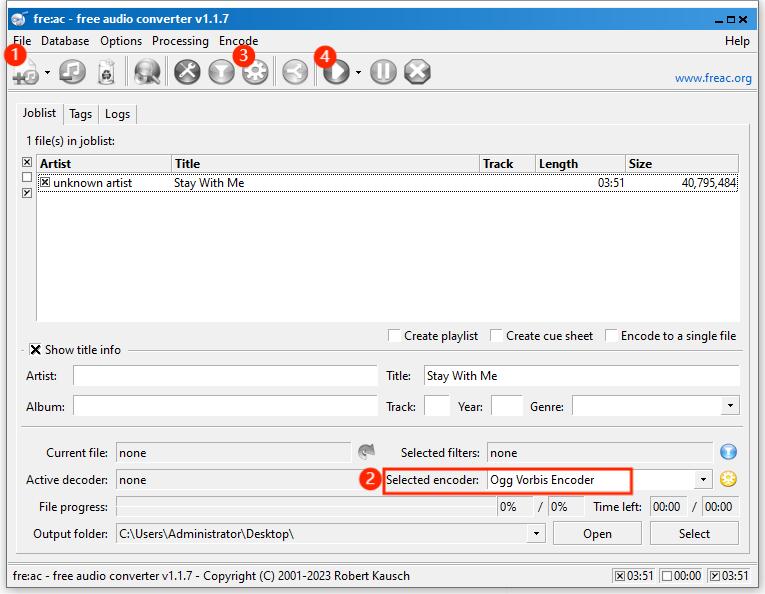Expand the Output folder dropdown
The image size is (765, 594).
[536, 534]
